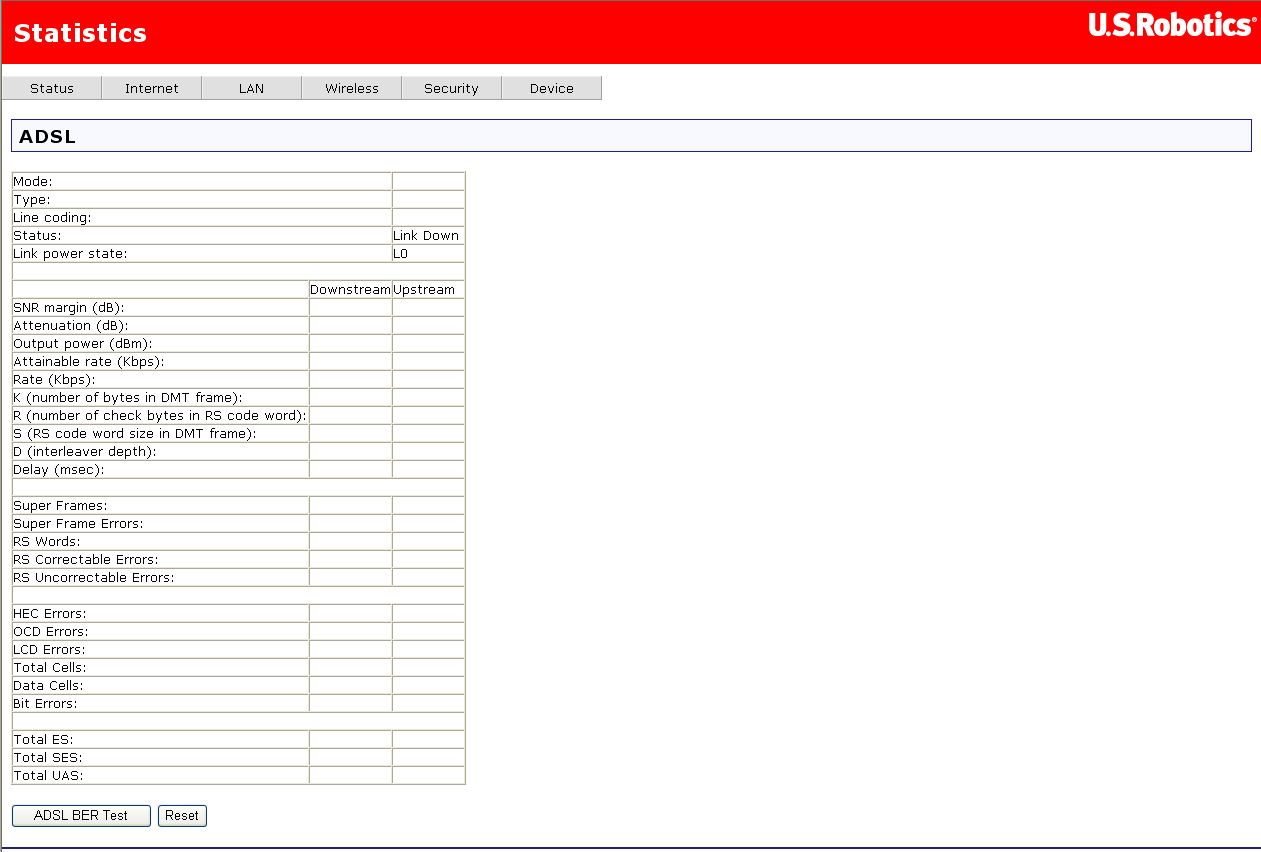Click the D (interleaver depth) label
Screen dimensions: 1261x852
pyautogui.click(x=85, y=452)
